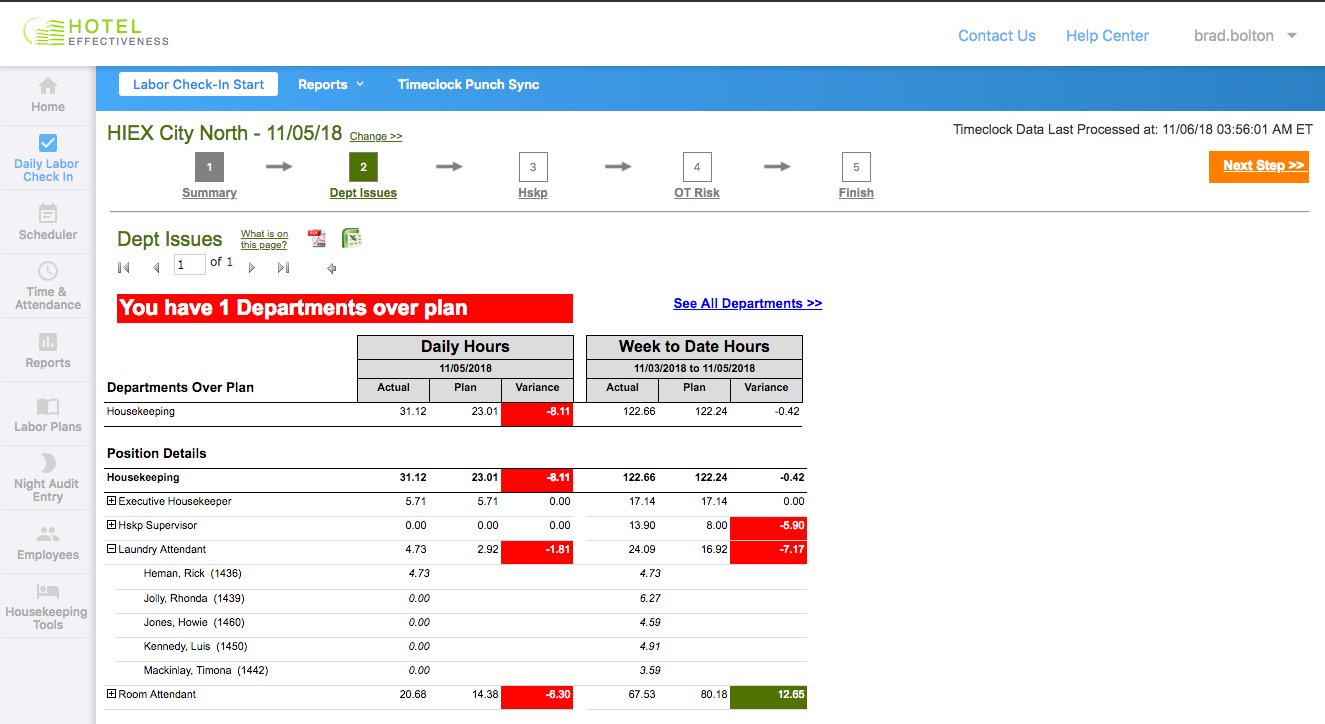
Task: Open Housekeeping Tools bed icon
Action: click(47, 591)
